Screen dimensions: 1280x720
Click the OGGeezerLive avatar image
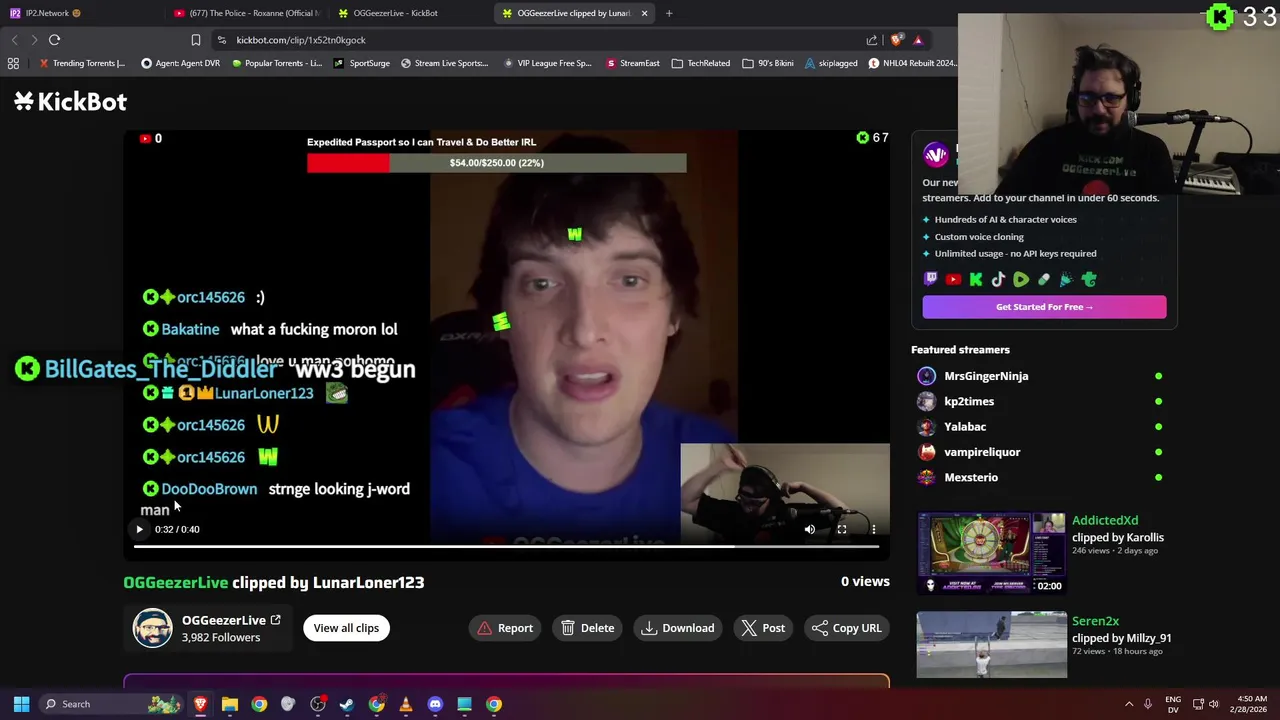[x=153, y=628]
